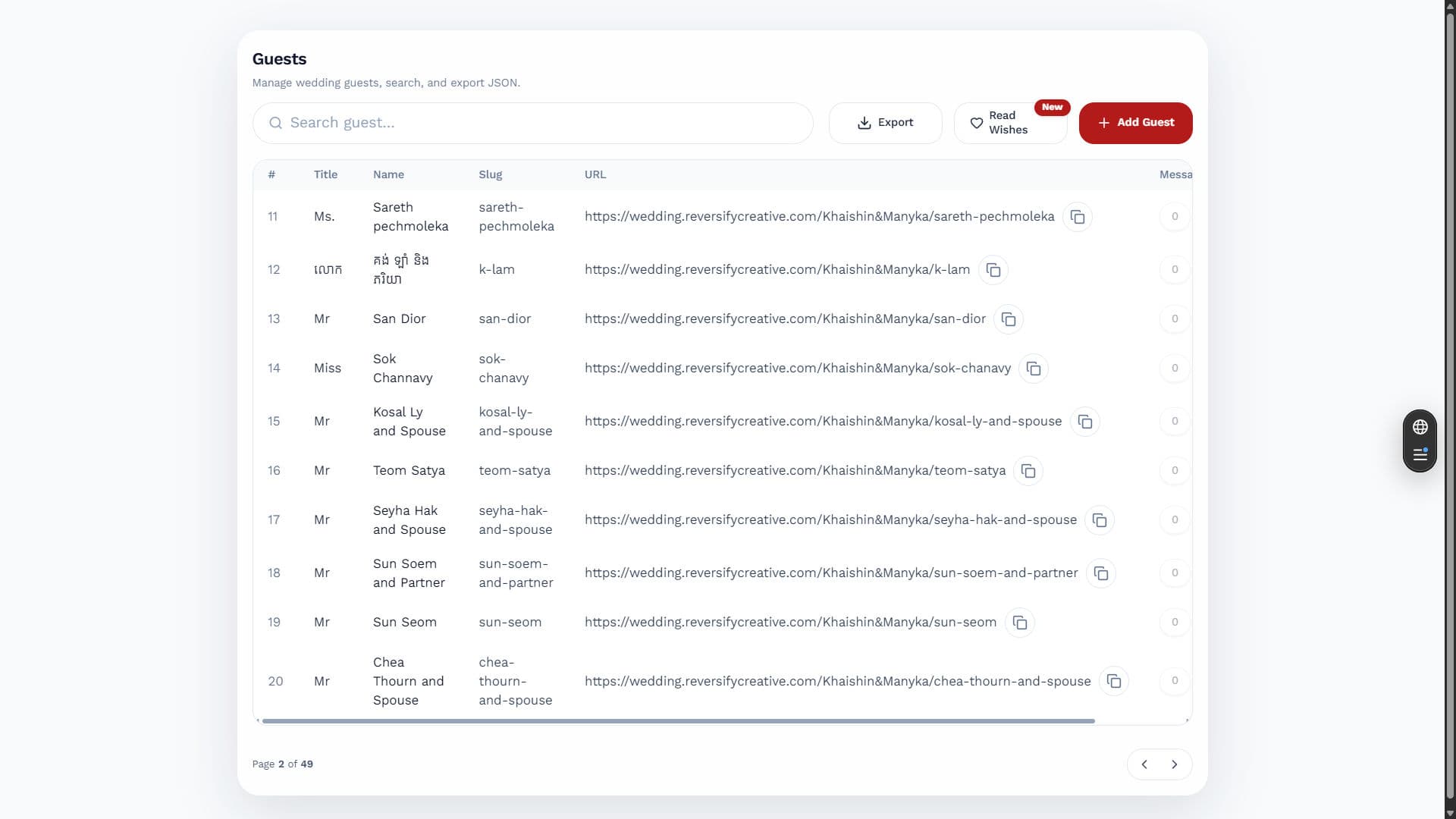1456x819 pixels.
Task: Select name Sun Soem and Partner
Action: tap(409, 573)
